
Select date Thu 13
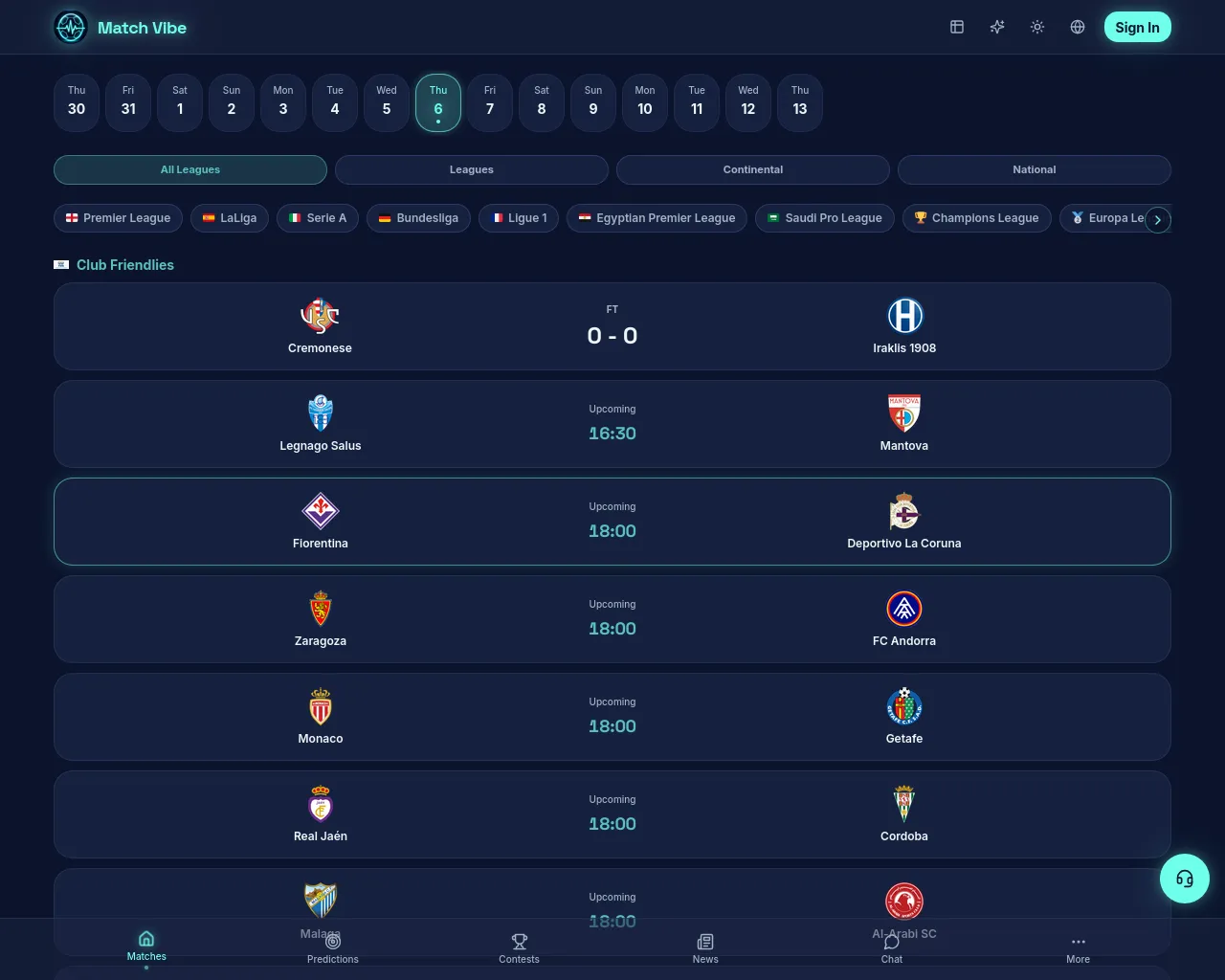800,102
